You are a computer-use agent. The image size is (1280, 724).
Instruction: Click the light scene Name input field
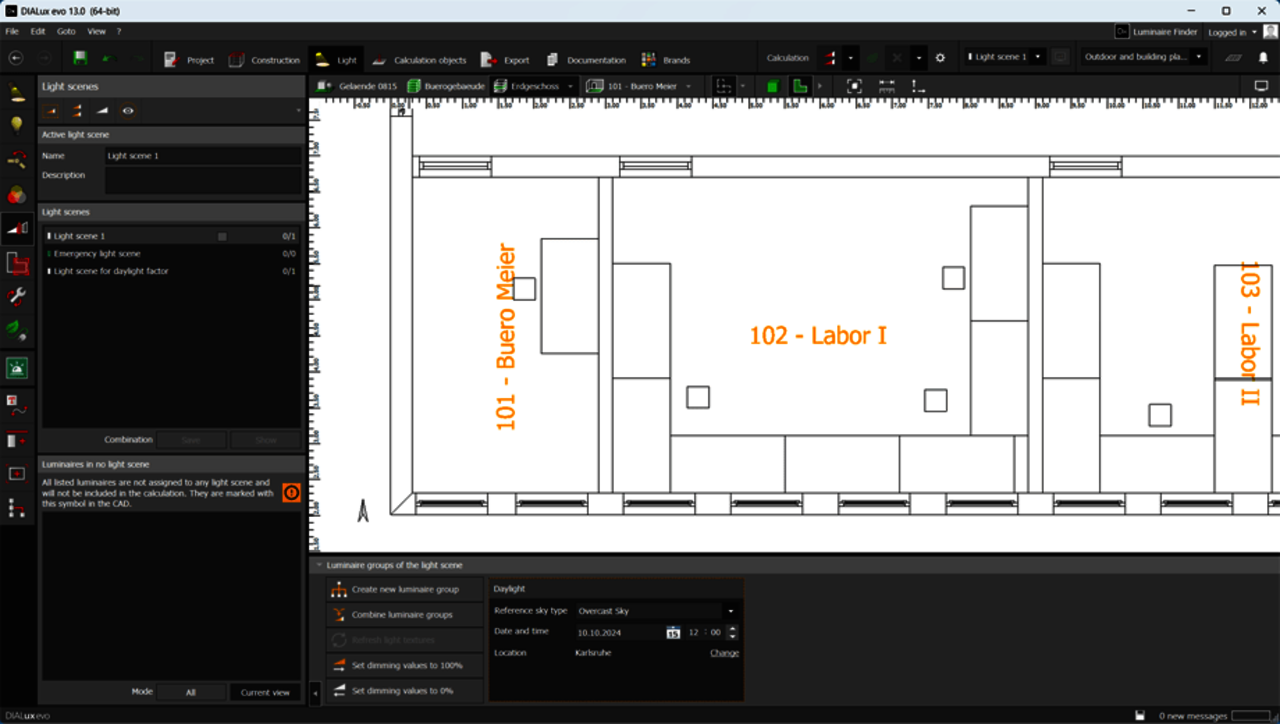(x=203, y=156)
